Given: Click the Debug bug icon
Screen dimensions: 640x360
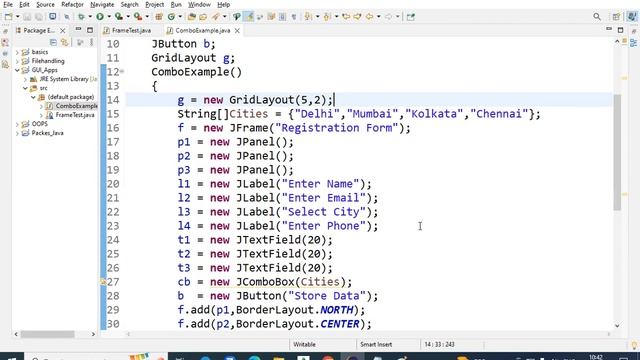Looking at the screenshot, I should (x=81, y=17).
